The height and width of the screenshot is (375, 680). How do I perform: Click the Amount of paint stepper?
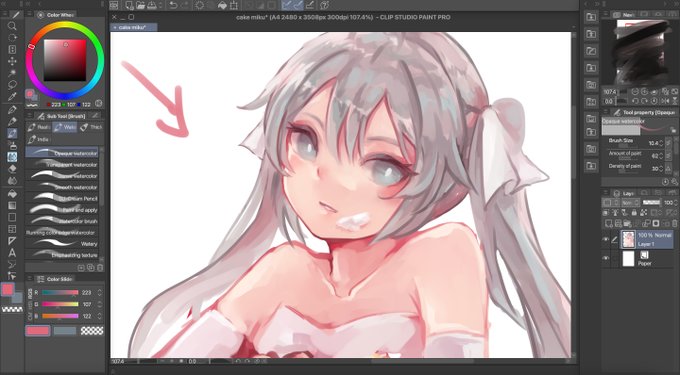click(662, 155)
